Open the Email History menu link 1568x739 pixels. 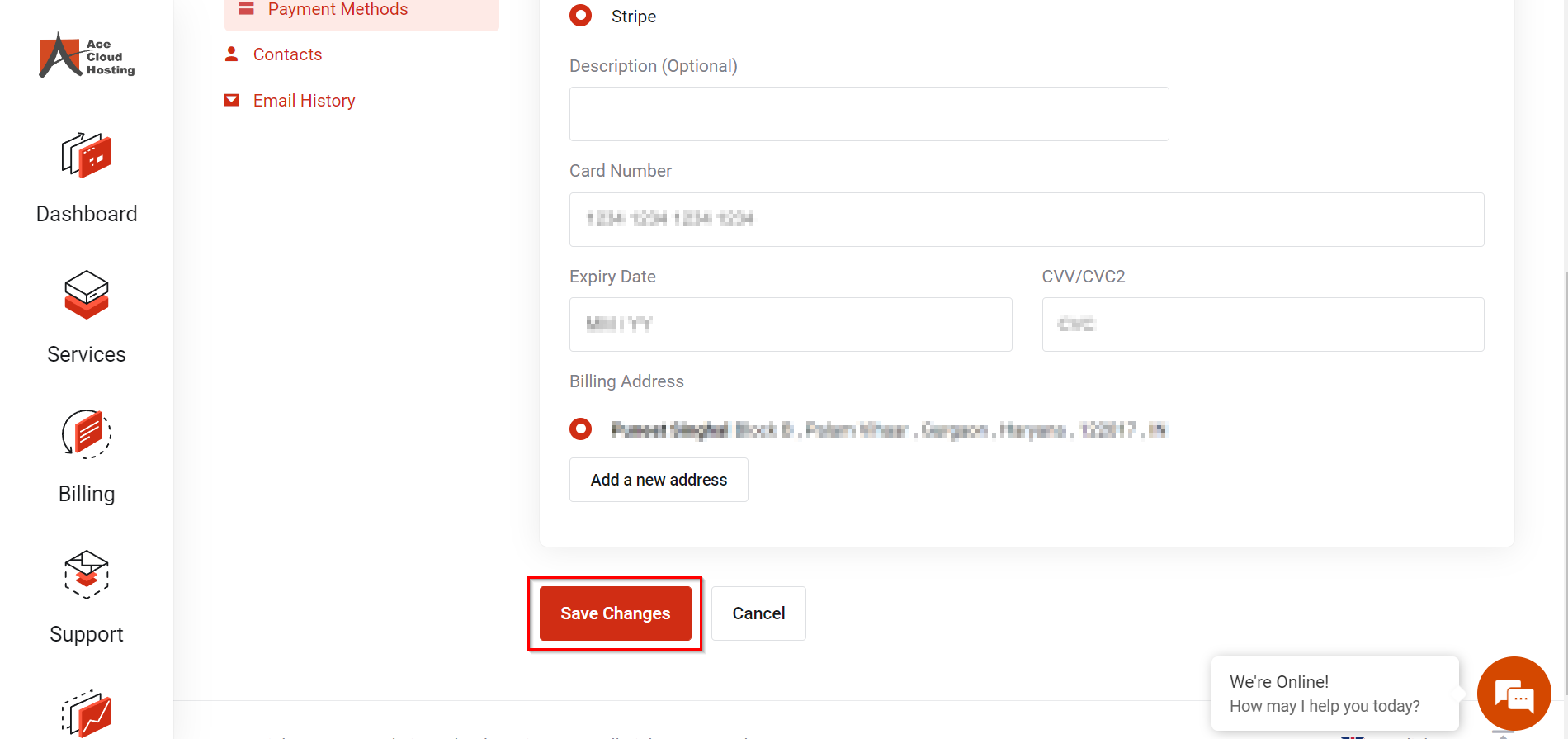click(x=304, y=101)
